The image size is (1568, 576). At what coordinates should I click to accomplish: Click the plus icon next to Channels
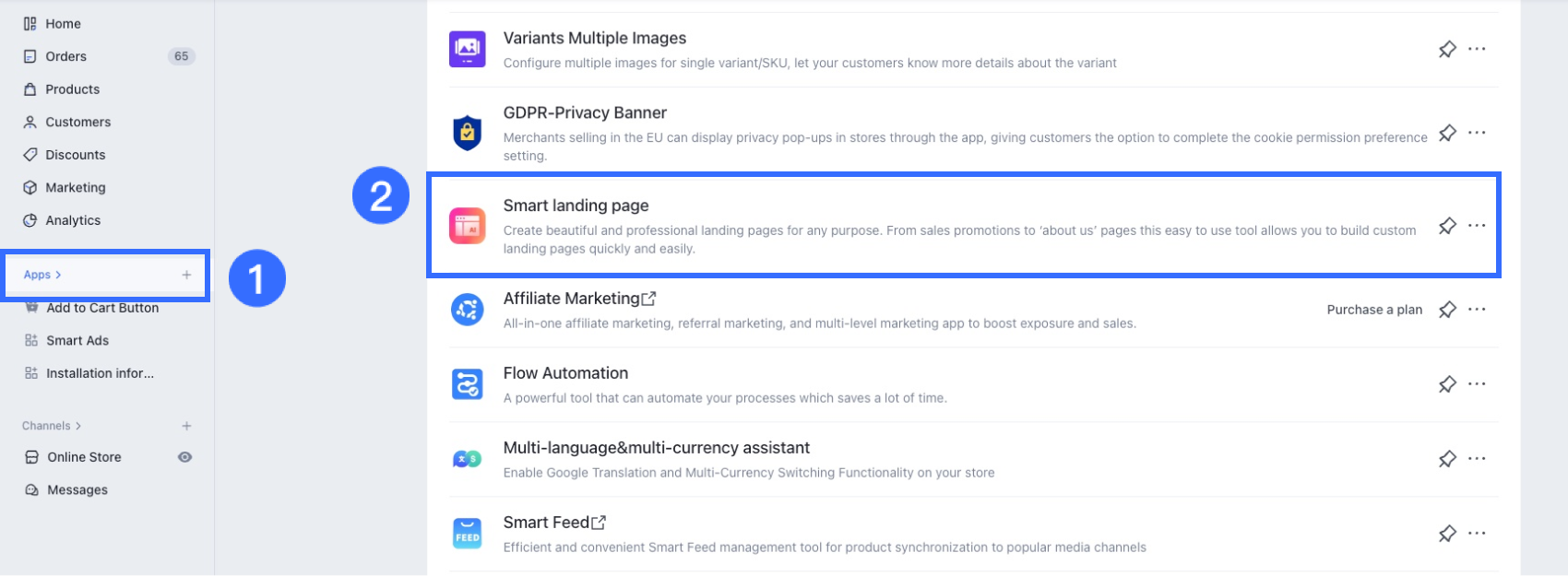click(186, 426)
